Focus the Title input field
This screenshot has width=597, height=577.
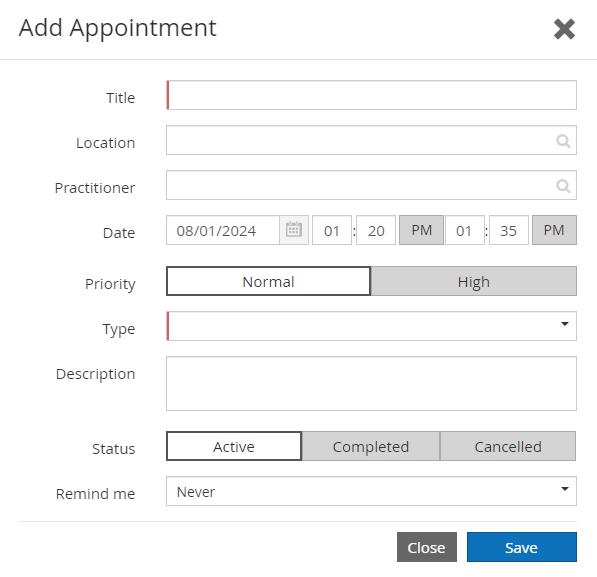tap(371, 95)
